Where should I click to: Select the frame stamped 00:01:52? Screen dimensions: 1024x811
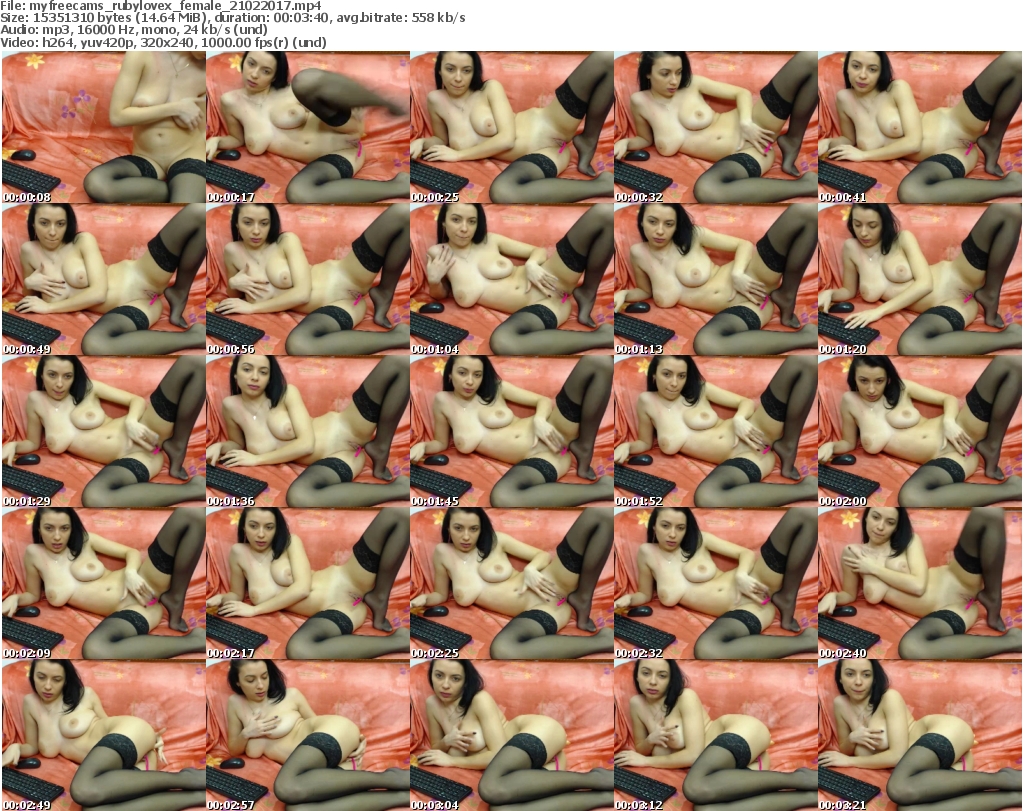coord(715,432)
